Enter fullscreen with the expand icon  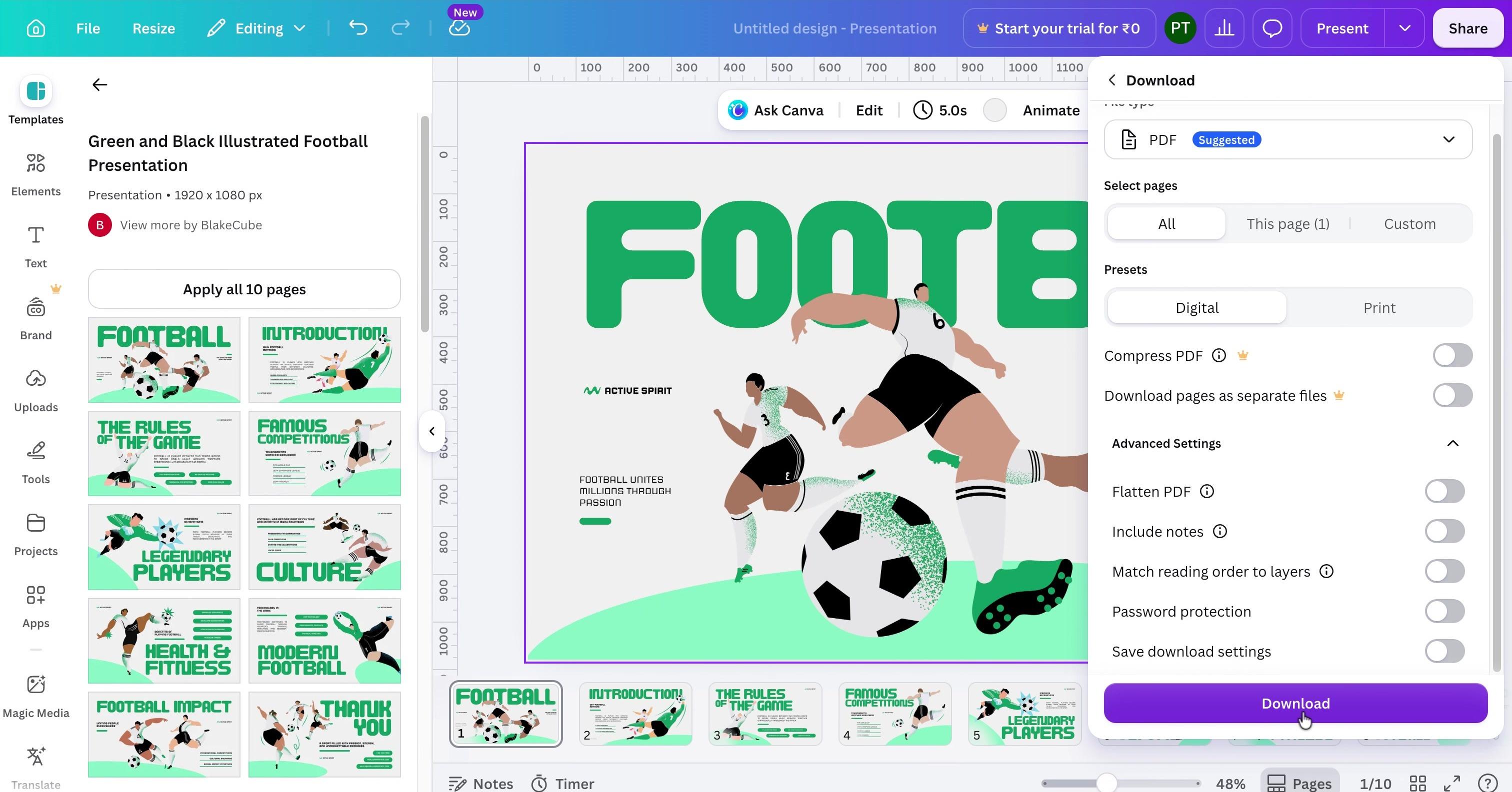point(1452,783)
